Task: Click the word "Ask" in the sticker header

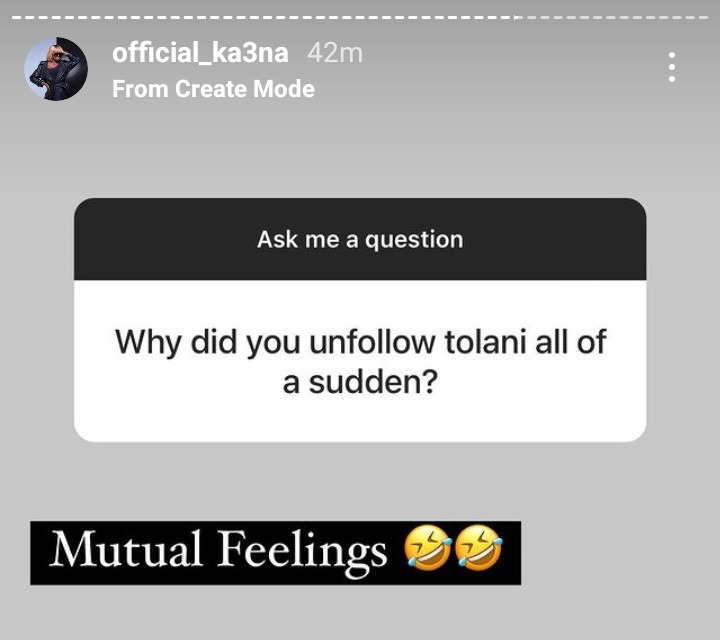Action: click(x=276, y=240)
